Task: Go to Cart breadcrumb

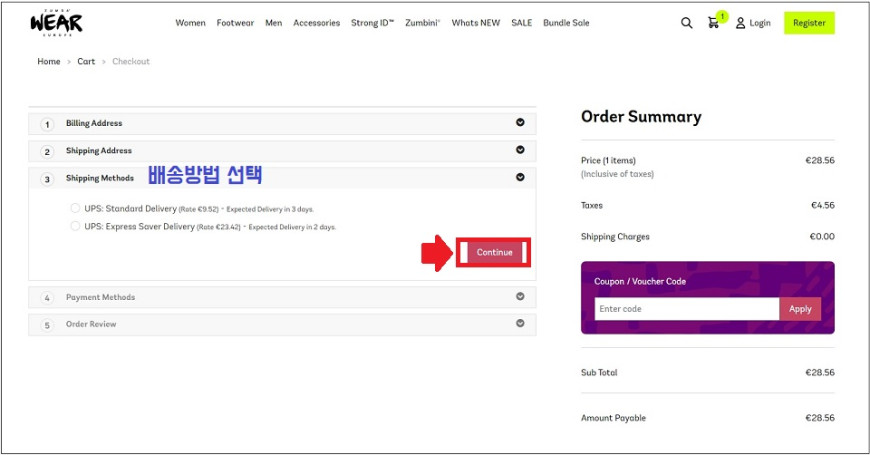Action: 86,62
